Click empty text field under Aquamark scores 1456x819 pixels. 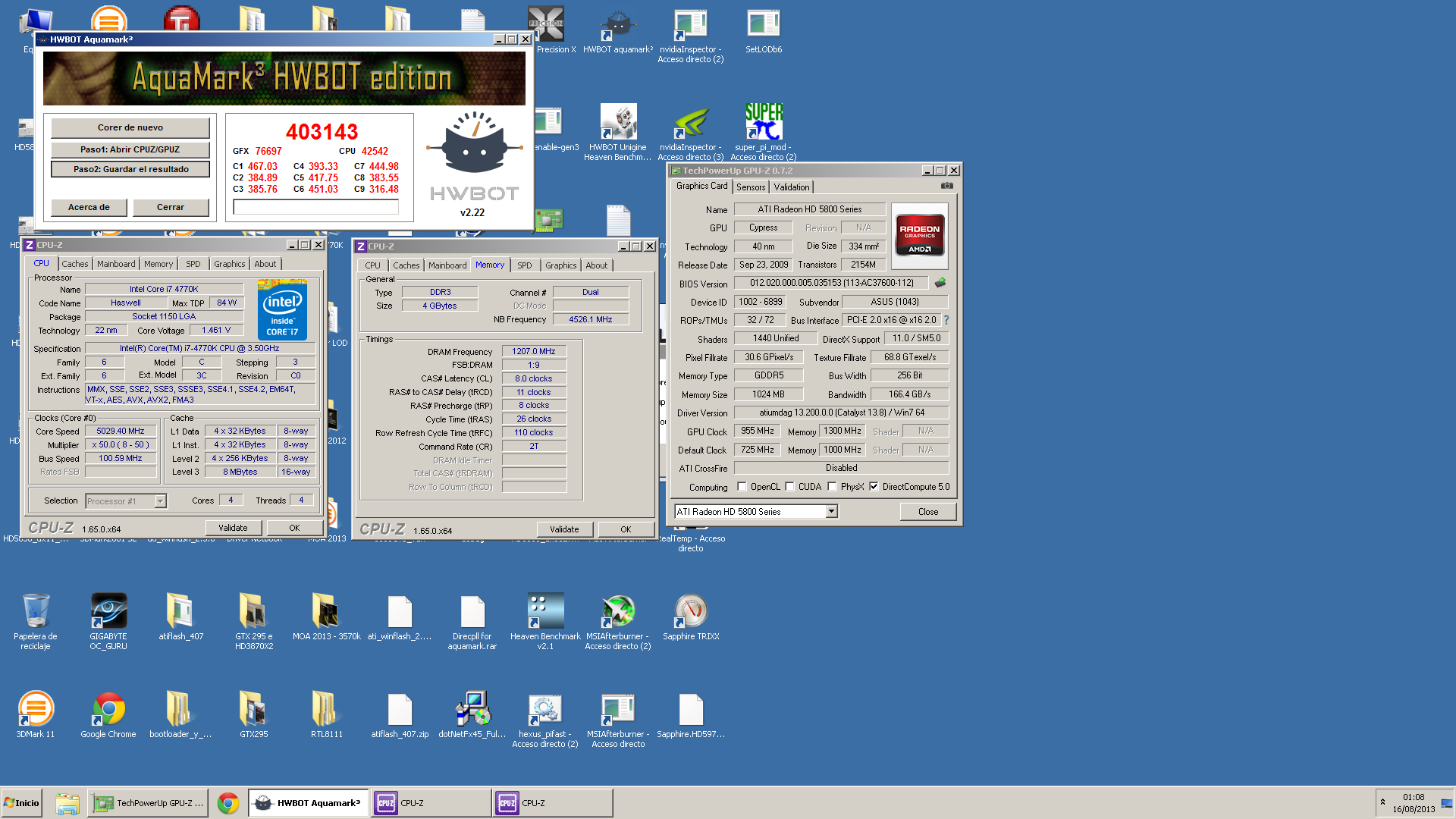tap(315, 207)
